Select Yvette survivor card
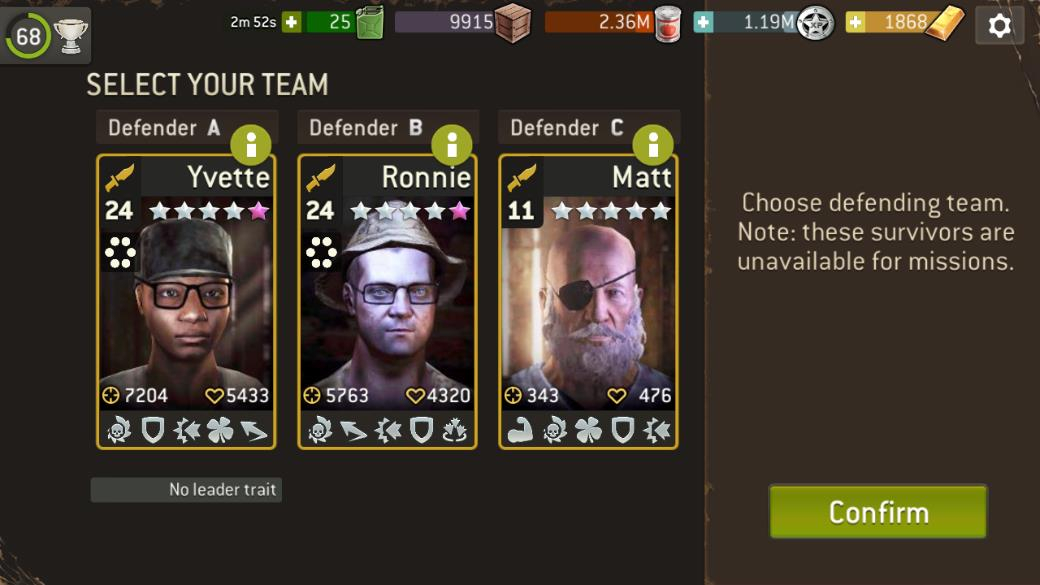1040x585 pixels. click(186, 302)
